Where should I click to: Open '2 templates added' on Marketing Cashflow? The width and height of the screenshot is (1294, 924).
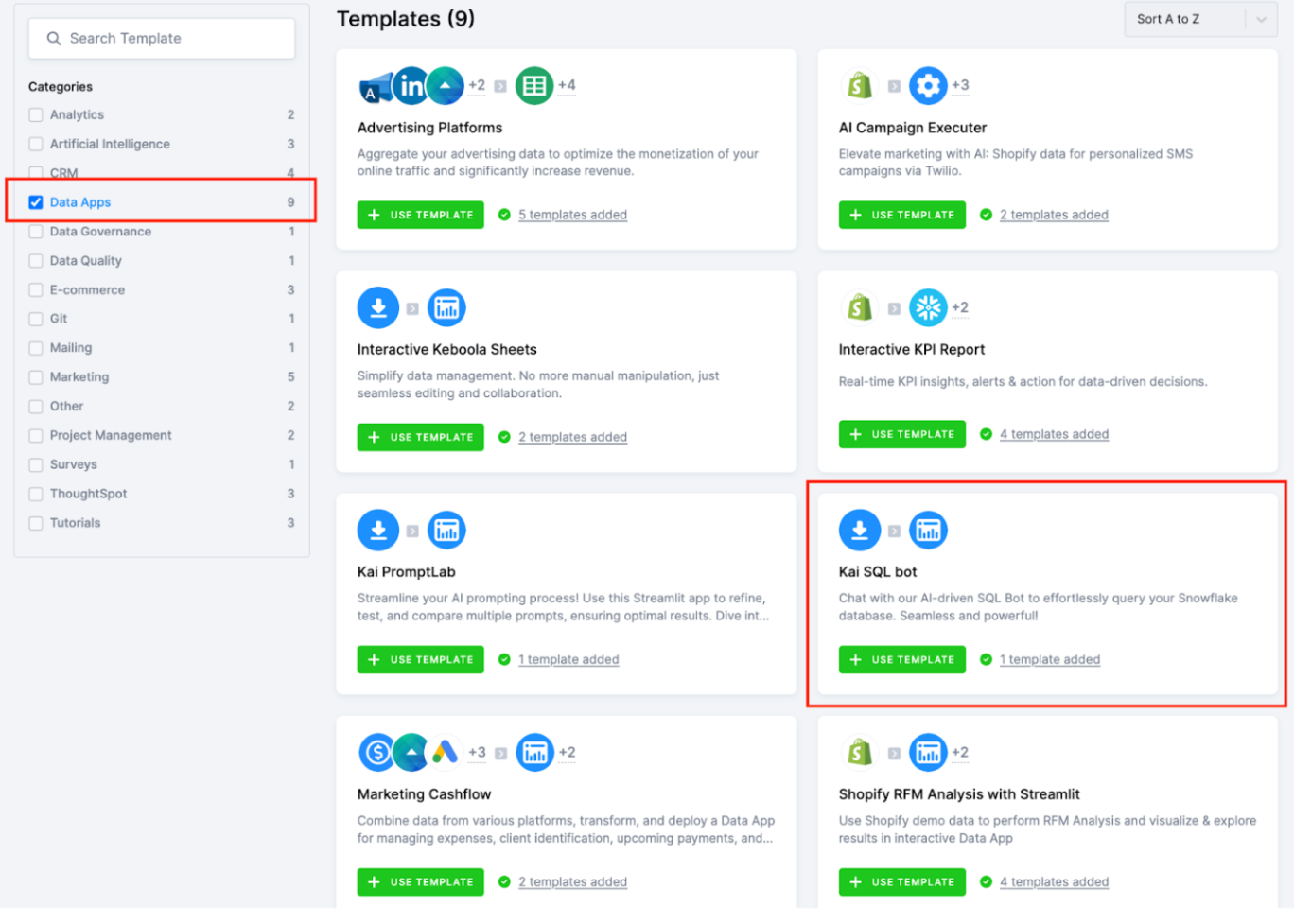572,881
